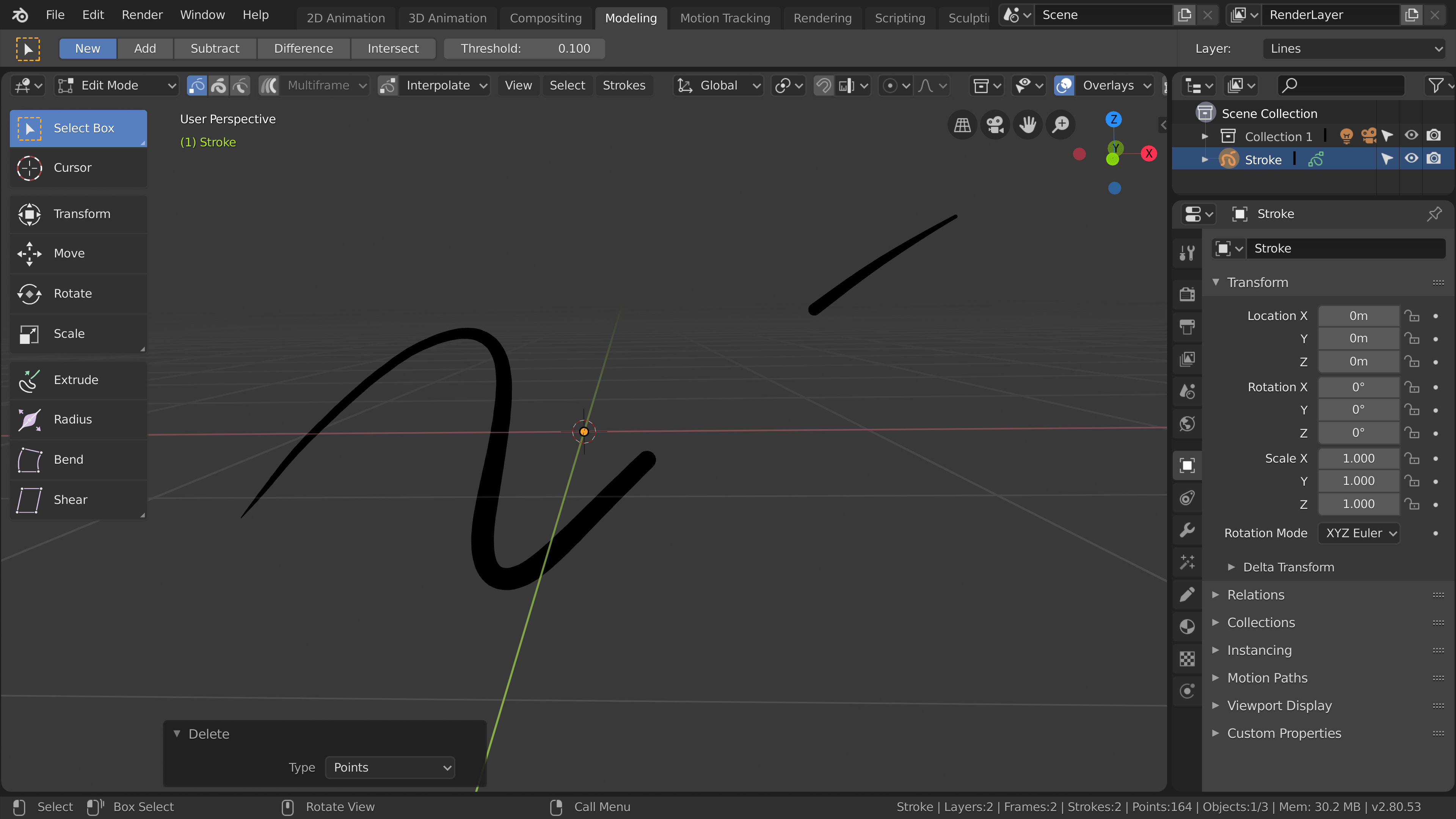Open the Modifiers wrench properties tab
Screen dimensions: 1456x819
point(1187,530)
